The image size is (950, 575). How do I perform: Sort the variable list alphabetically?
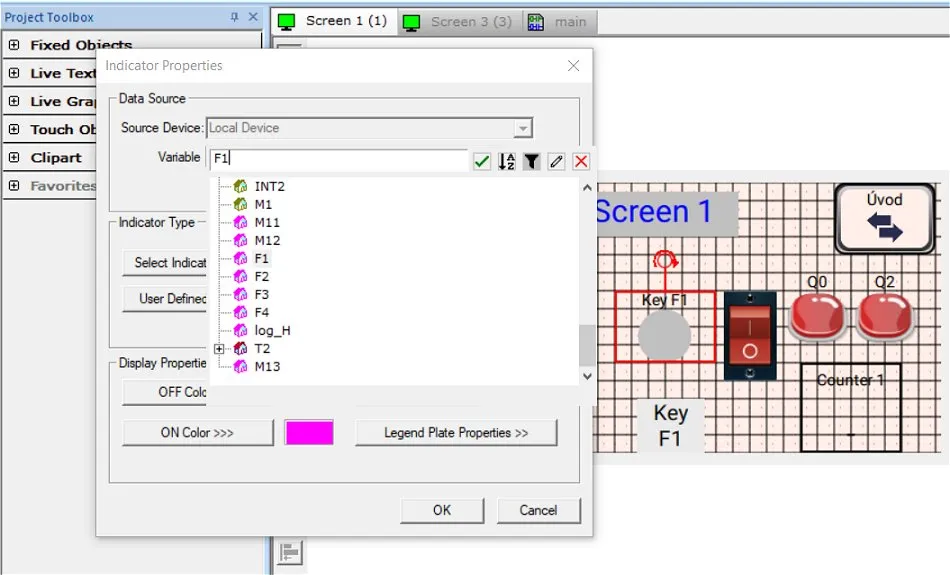coord(507,161)
